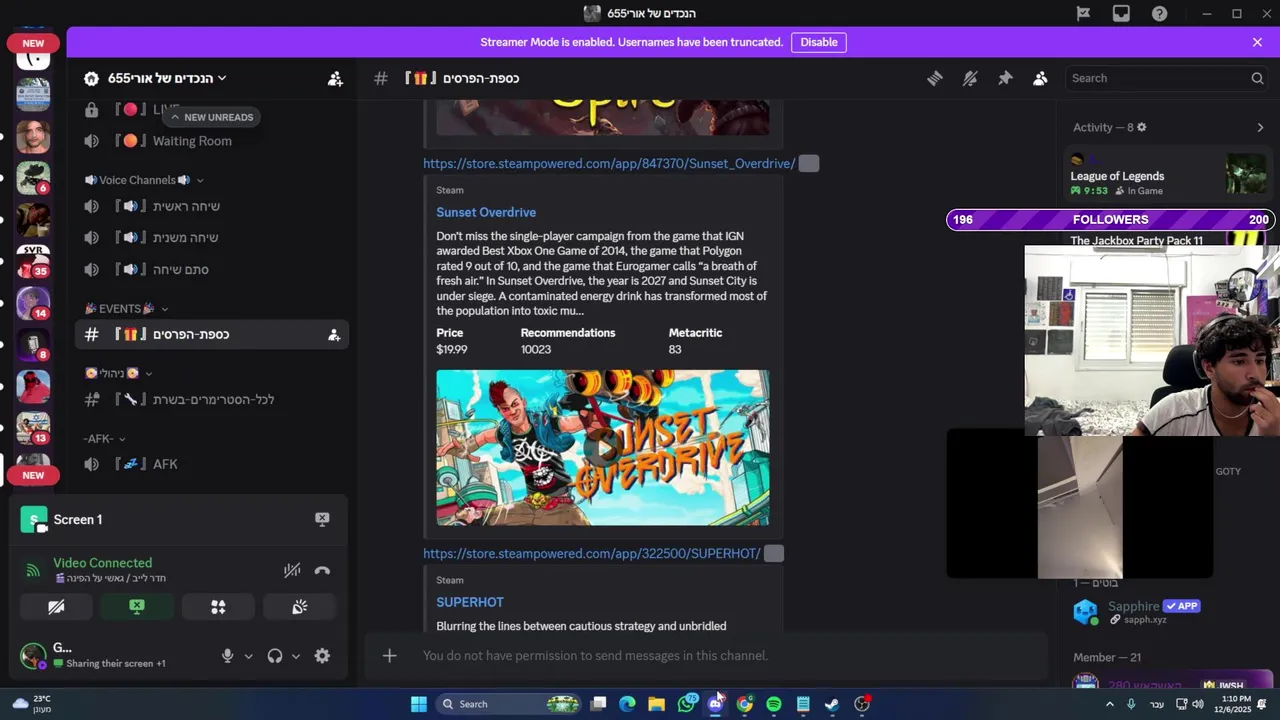Image resolution: width=1280 pixels, height=720 pixels.
Task: Disconnect from voice call
Action: [322, 570]
